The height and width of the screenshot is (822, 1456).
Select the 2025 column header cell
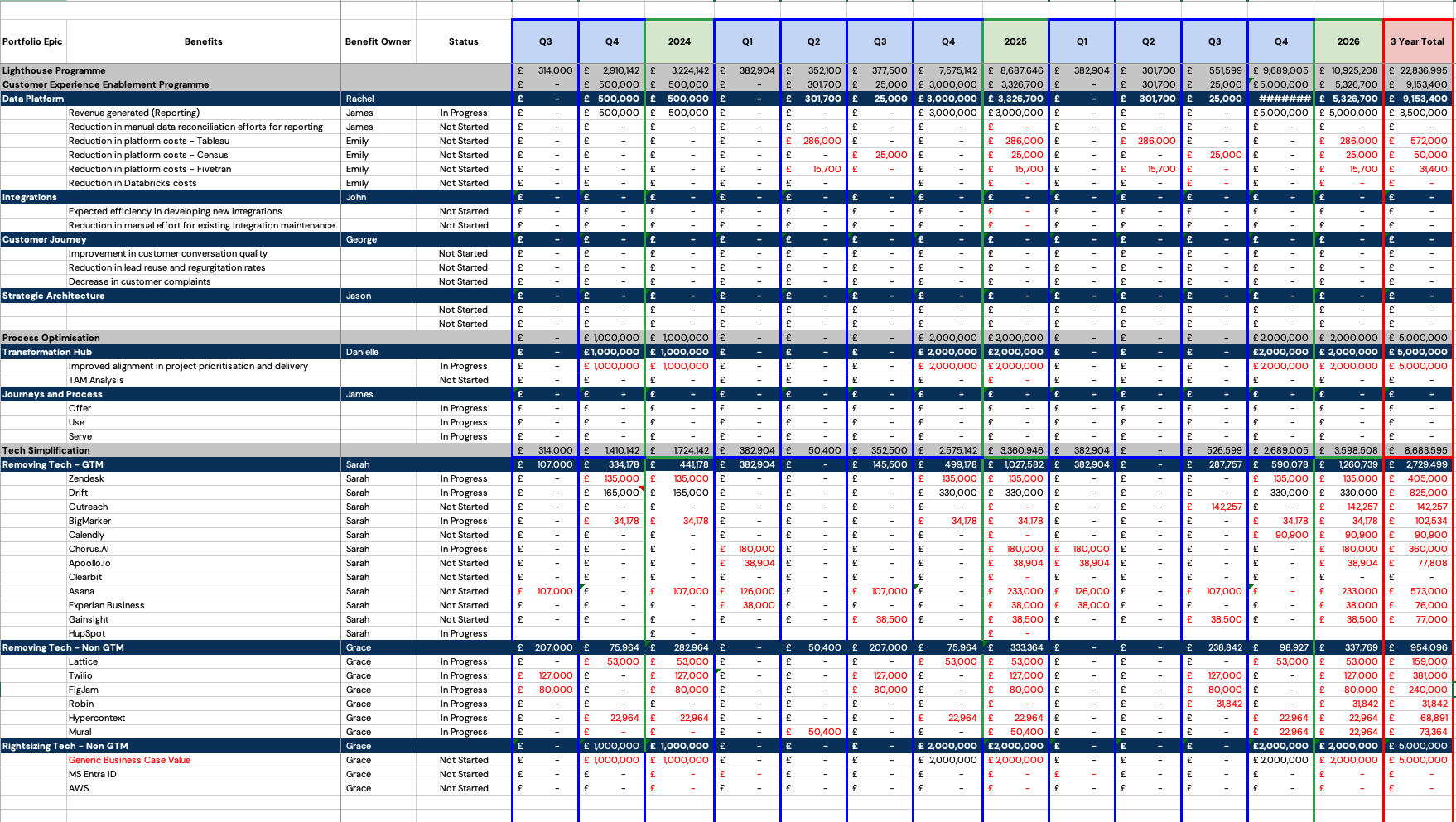(1015, 41)
